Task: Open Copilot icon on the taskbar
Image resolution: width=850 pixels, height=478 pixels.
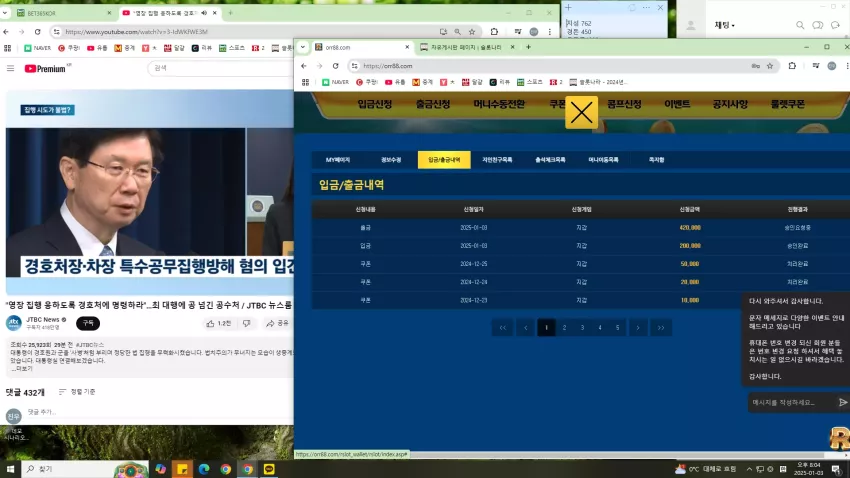Action: pyautogui.click(x=160, y=469)
